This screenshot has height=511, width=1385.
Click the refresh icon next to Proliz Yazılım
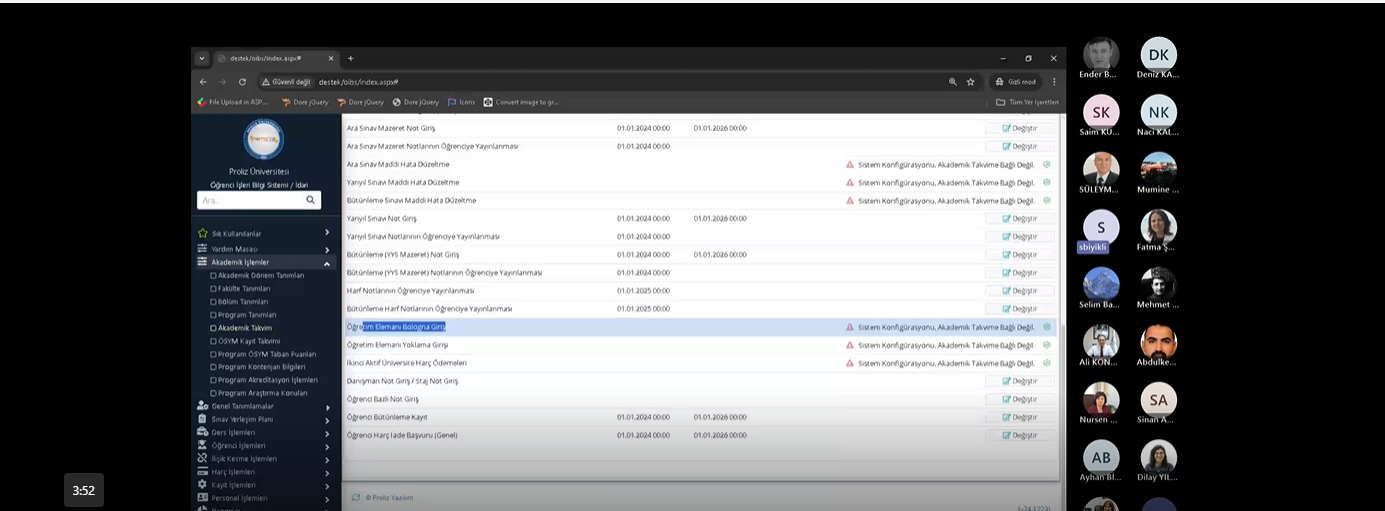(356, 497)
